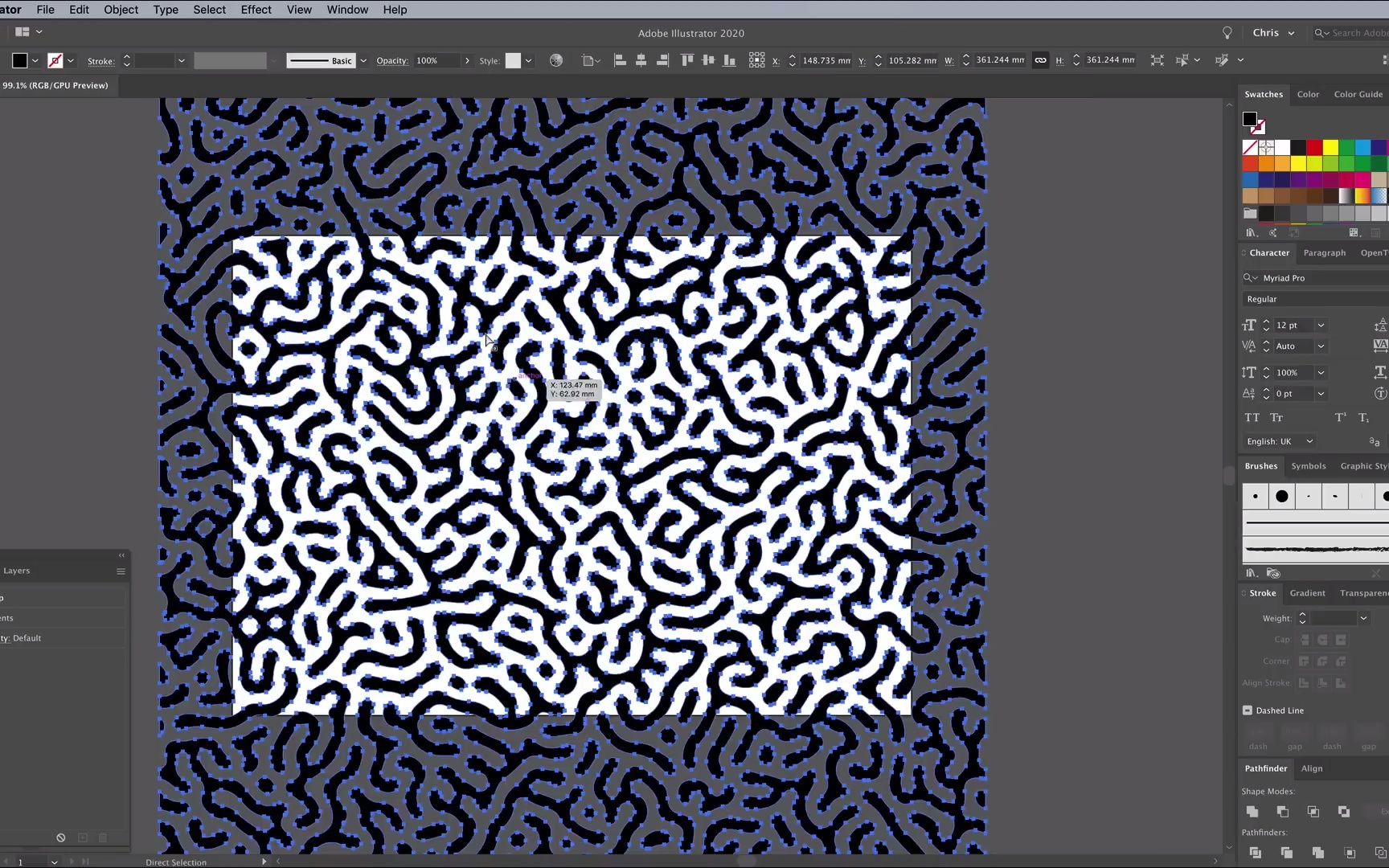Click the Merge pathfinder icon
The width and height of the screenshot is (1389, 868).
[x=1317, y=853]
